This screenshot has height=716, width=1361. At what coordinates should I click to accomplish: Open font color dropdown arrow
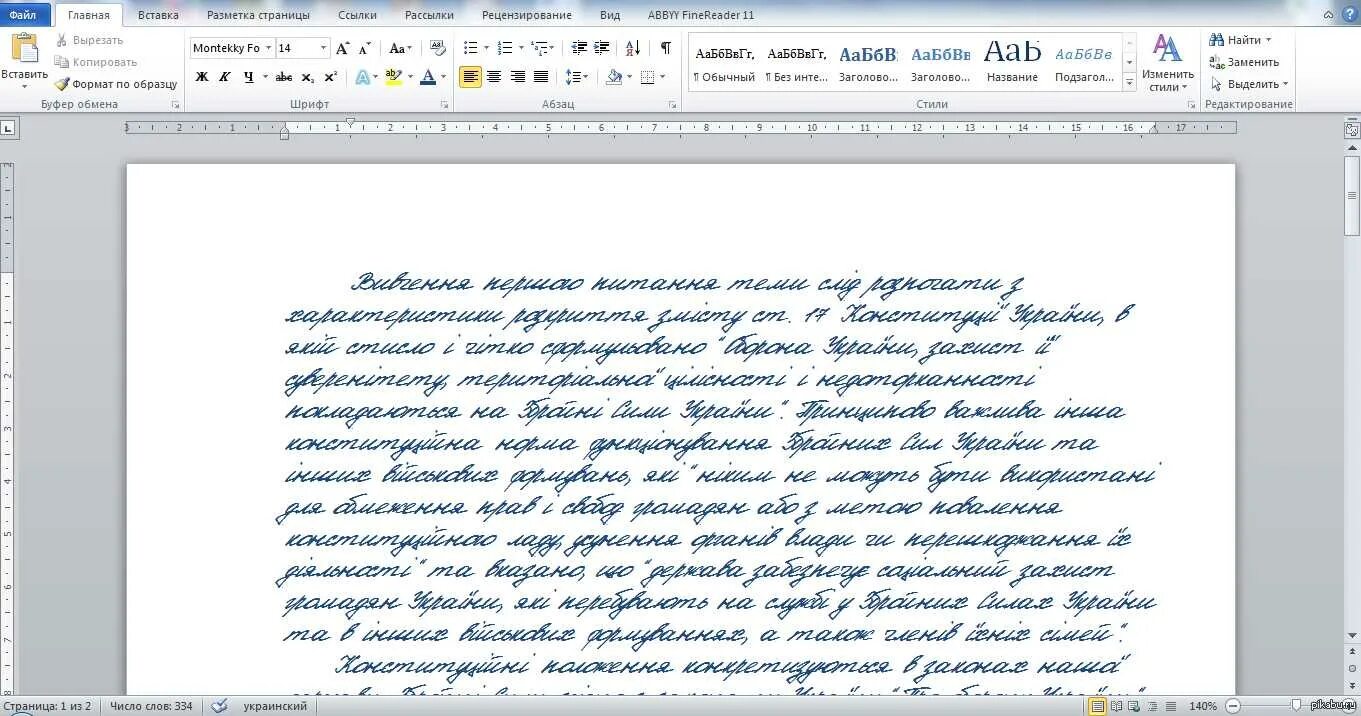445,77
